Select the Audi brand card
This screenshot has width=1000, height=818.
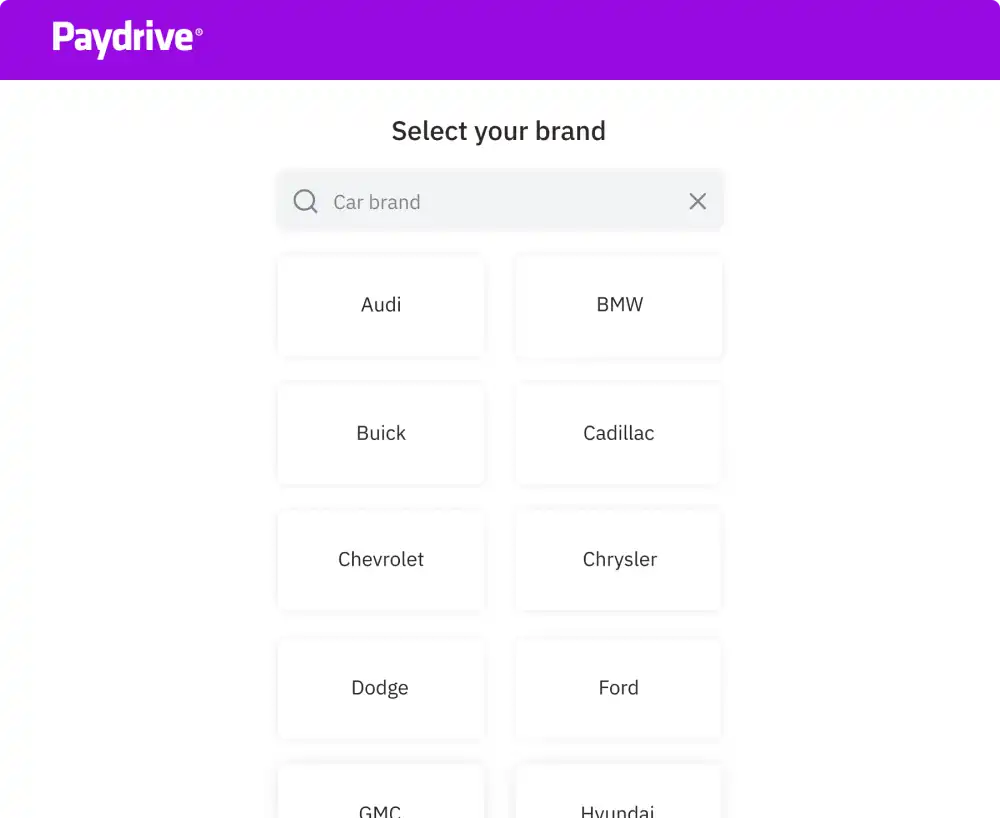381,305
